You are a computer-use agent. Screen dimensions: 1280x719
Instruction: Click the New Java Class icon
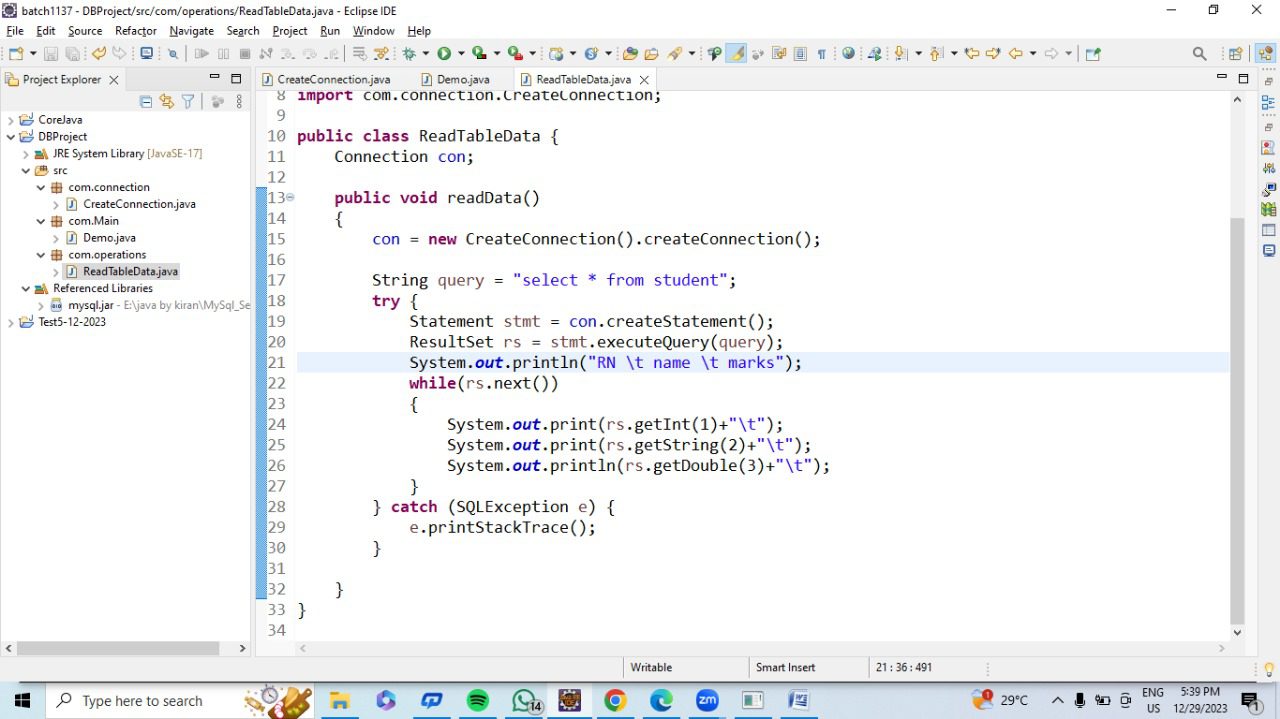pos(591,54)
